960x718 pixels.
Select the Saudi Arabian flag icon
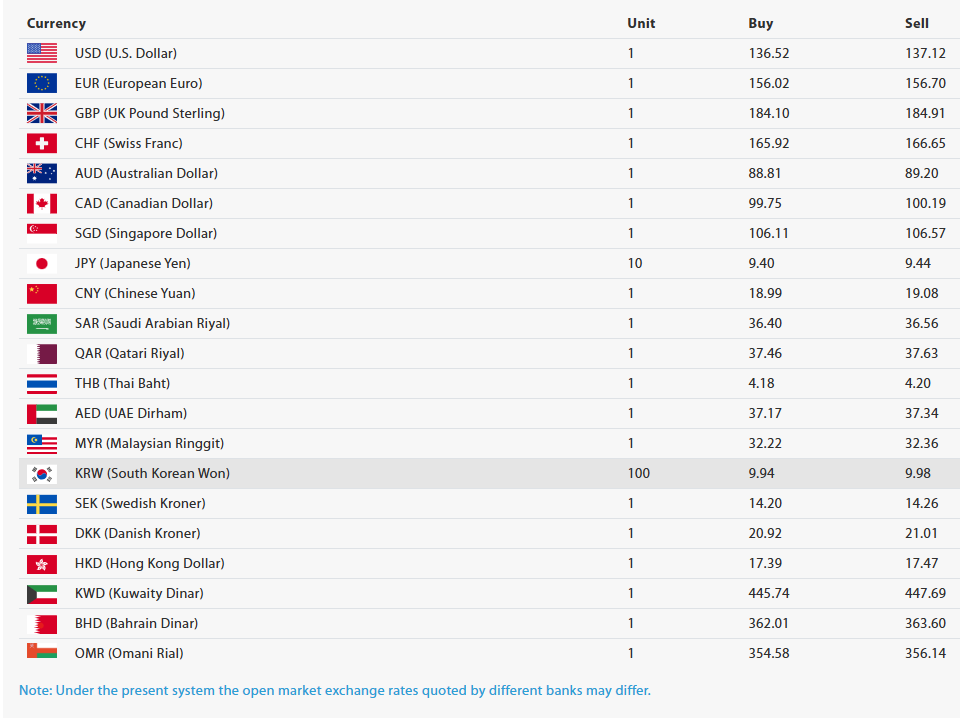pyautogui.click(x=42, y=323)
